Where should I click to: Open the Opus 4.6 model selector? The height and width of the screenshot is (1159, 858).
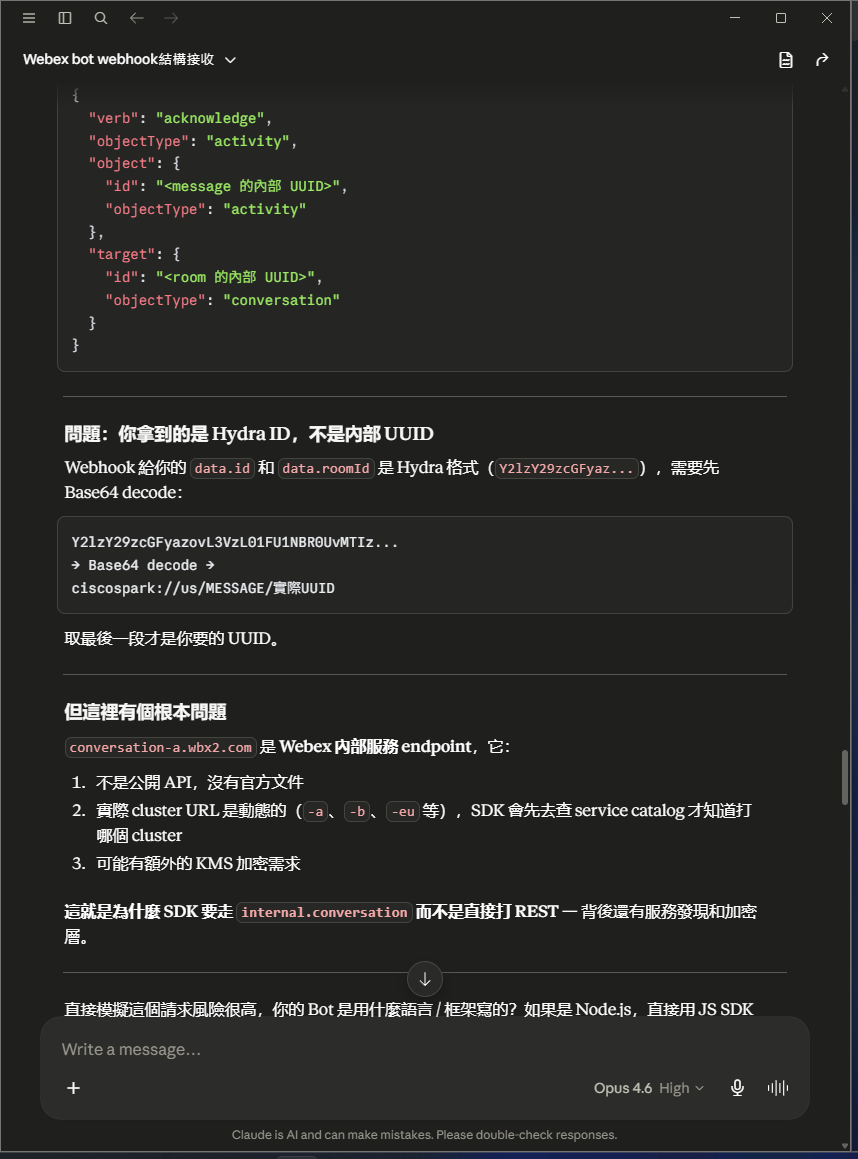click(x=622, y=1088)
